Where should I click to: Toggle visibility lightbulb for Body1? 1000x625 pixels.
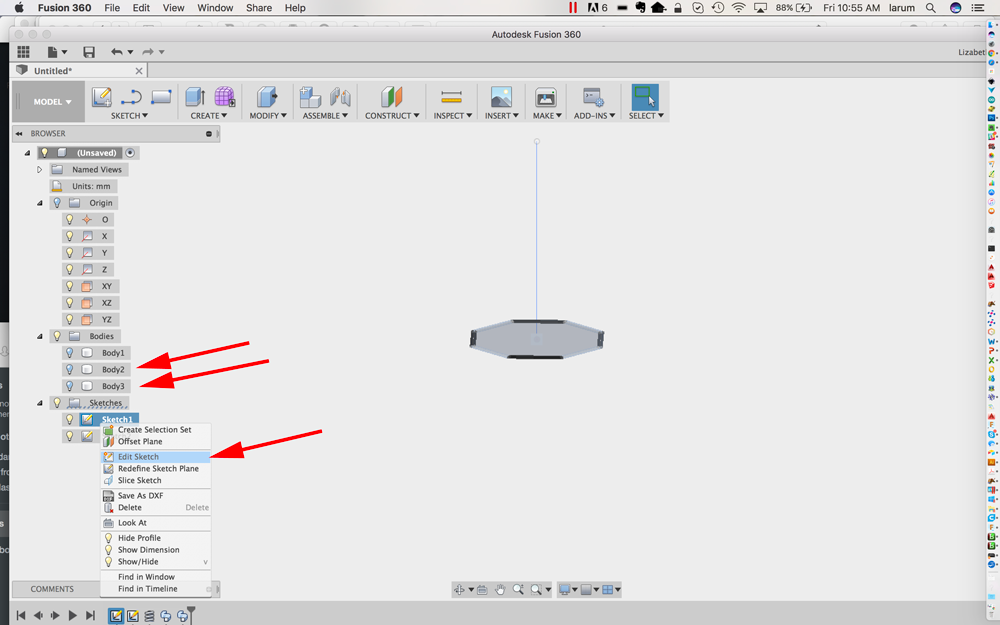click(x=70, y=353)
